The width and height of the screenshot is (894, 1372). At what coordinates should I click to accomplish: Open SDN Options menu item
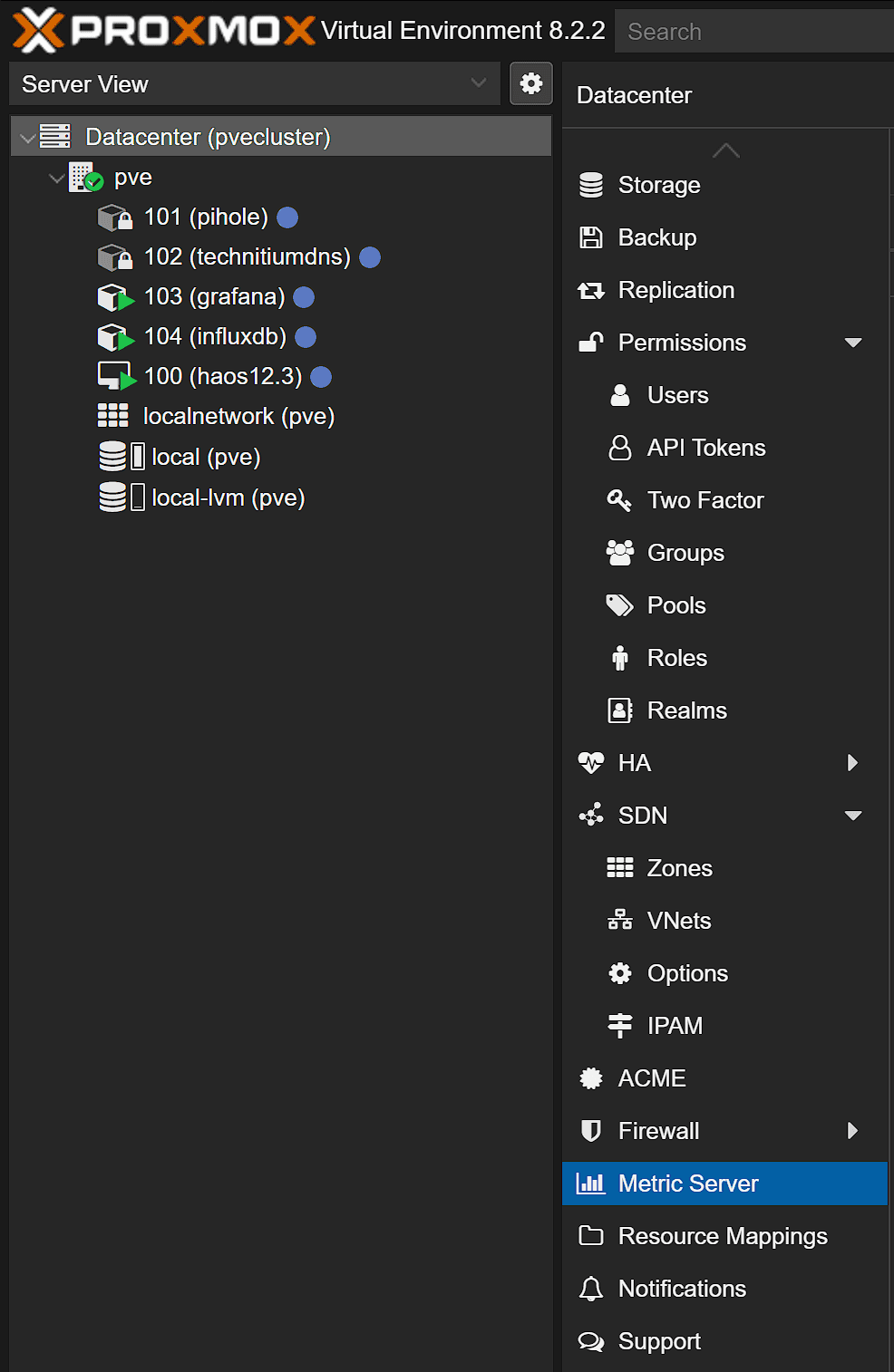[x=724, y=973]
